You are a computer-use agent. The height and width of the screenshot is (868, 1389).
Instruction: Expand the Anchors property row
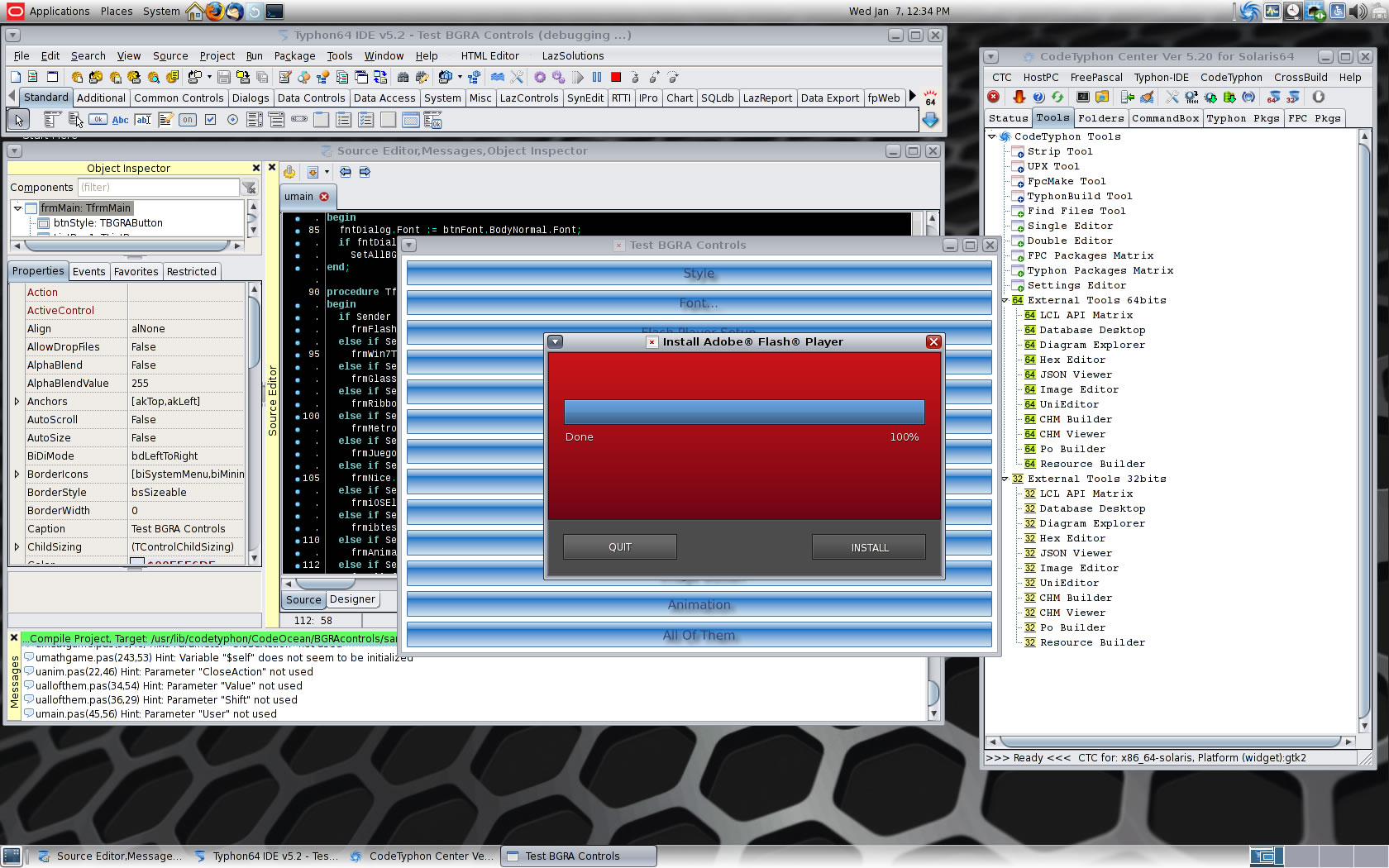tap(17, 402)
